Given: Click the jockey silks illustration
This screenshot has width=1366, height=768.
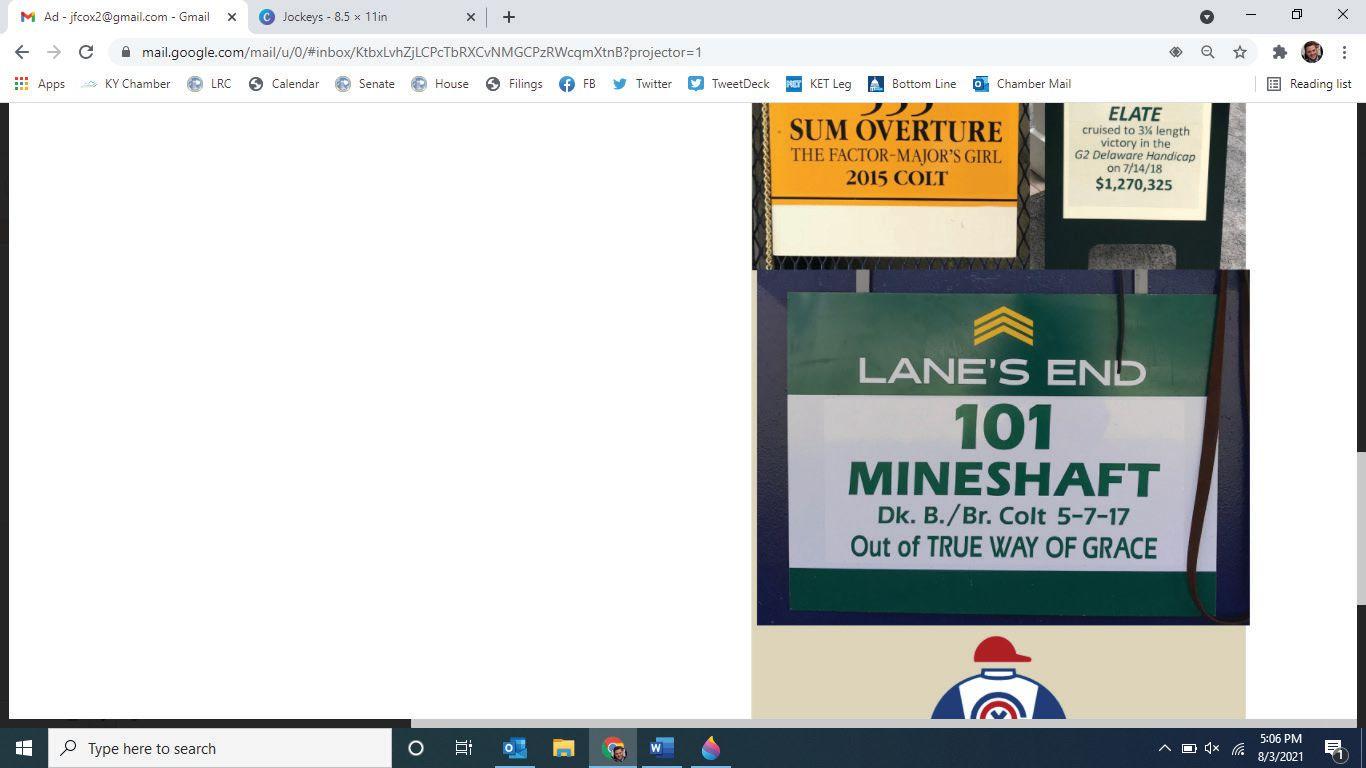Looking at the screenshot, I should pyautogui.click(x=999, y=678).
